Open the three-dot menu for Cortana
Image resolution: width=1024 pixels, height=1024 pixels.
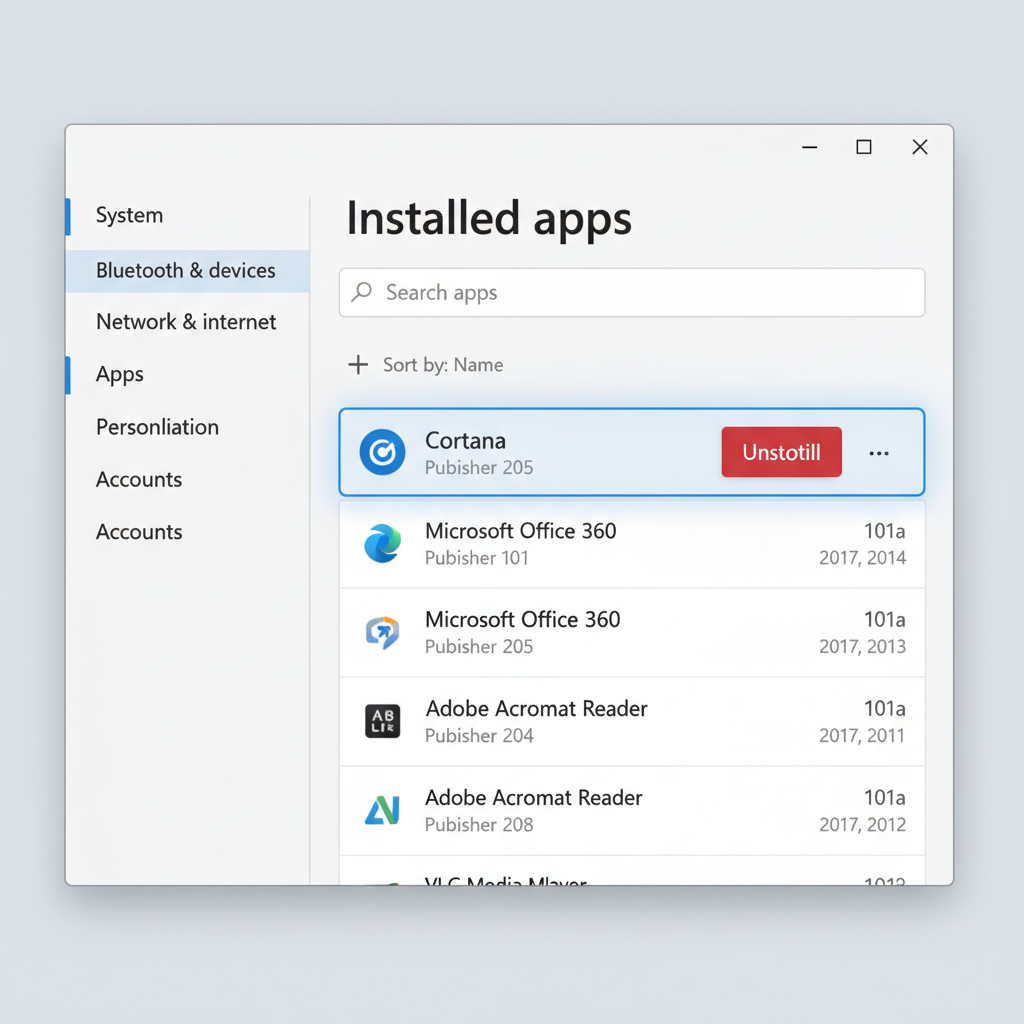pos(879,453)
